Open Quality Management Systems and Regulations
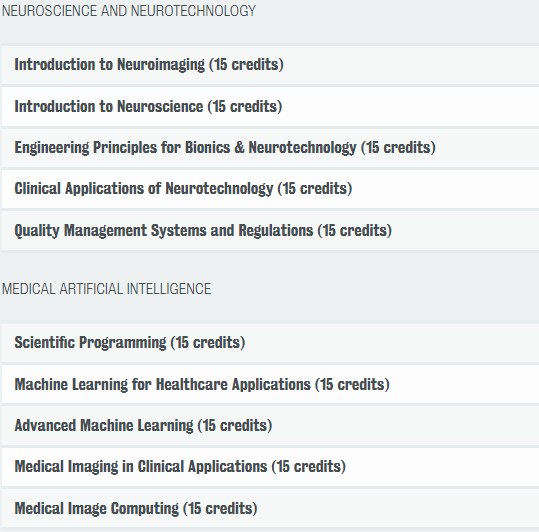 point(271,231)
